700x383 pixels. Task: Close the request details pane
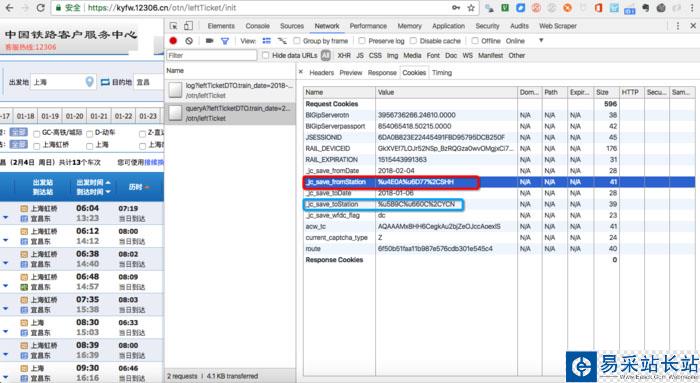(300, 72)
